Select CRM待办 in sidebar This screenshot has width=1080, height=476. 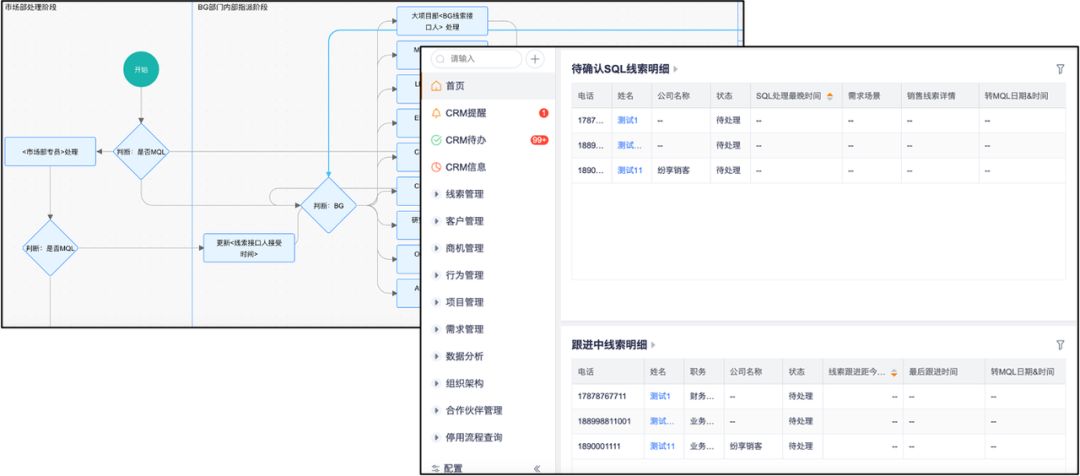pos(466,140)
